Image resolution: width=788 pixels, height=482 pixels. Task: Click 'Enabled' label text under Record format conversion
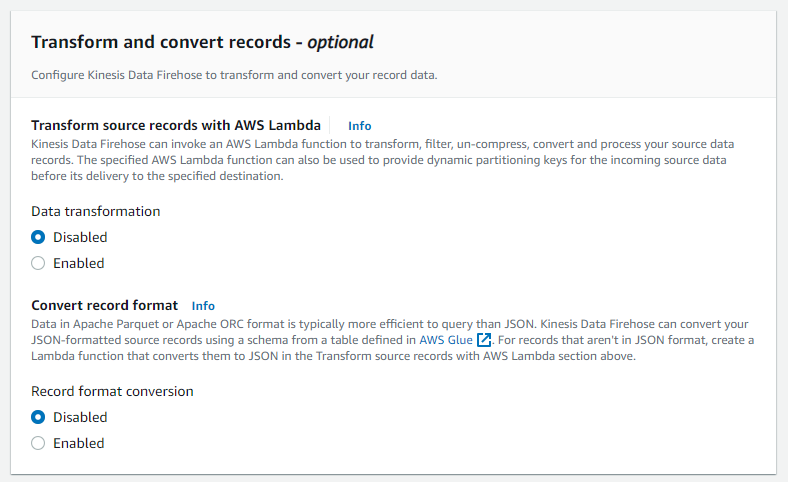pos(78,443)
